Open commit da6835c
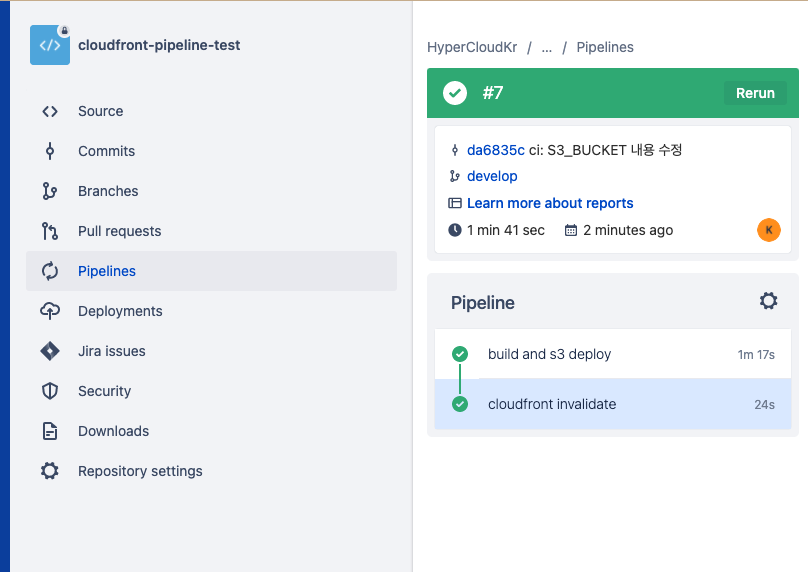Screen dimensions: 808x572 pyautogui.click(x=496, y=150)
